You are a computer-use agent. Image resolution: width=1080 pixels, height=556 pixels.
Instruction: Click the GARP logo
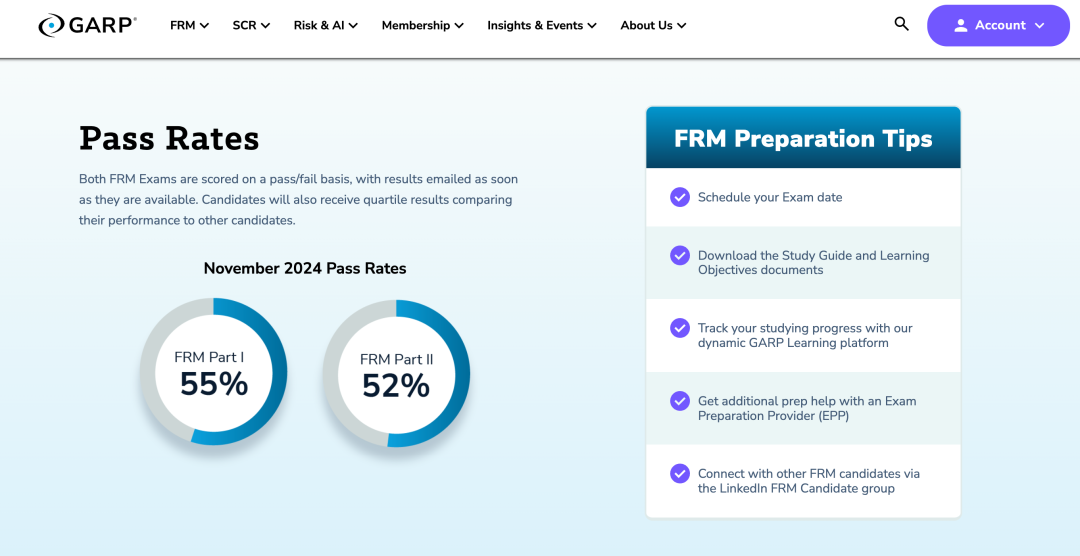coord(87,25)
